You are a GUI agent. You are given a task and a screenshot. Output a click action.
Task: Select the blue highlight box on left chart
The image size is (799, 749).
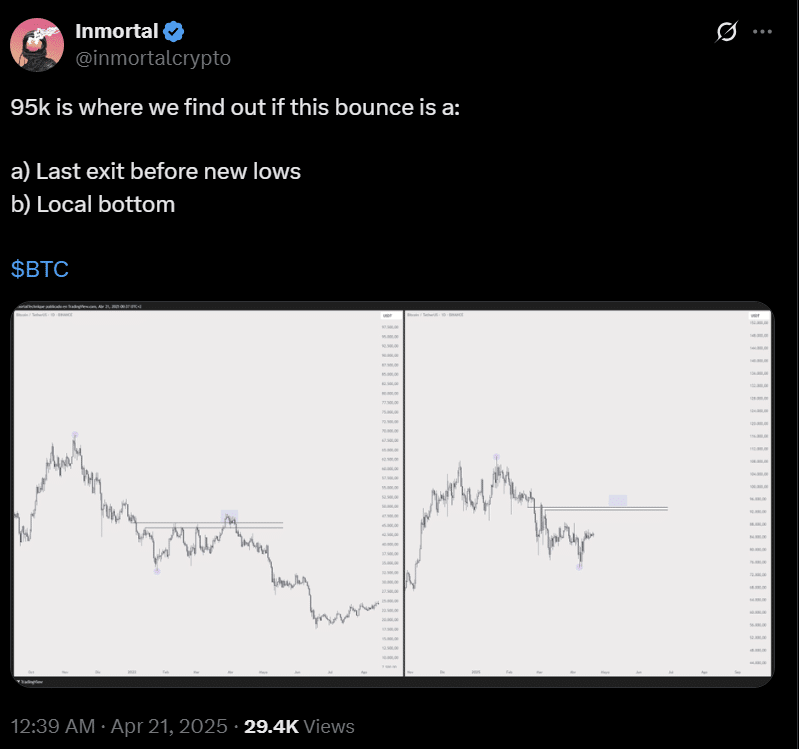230,515
